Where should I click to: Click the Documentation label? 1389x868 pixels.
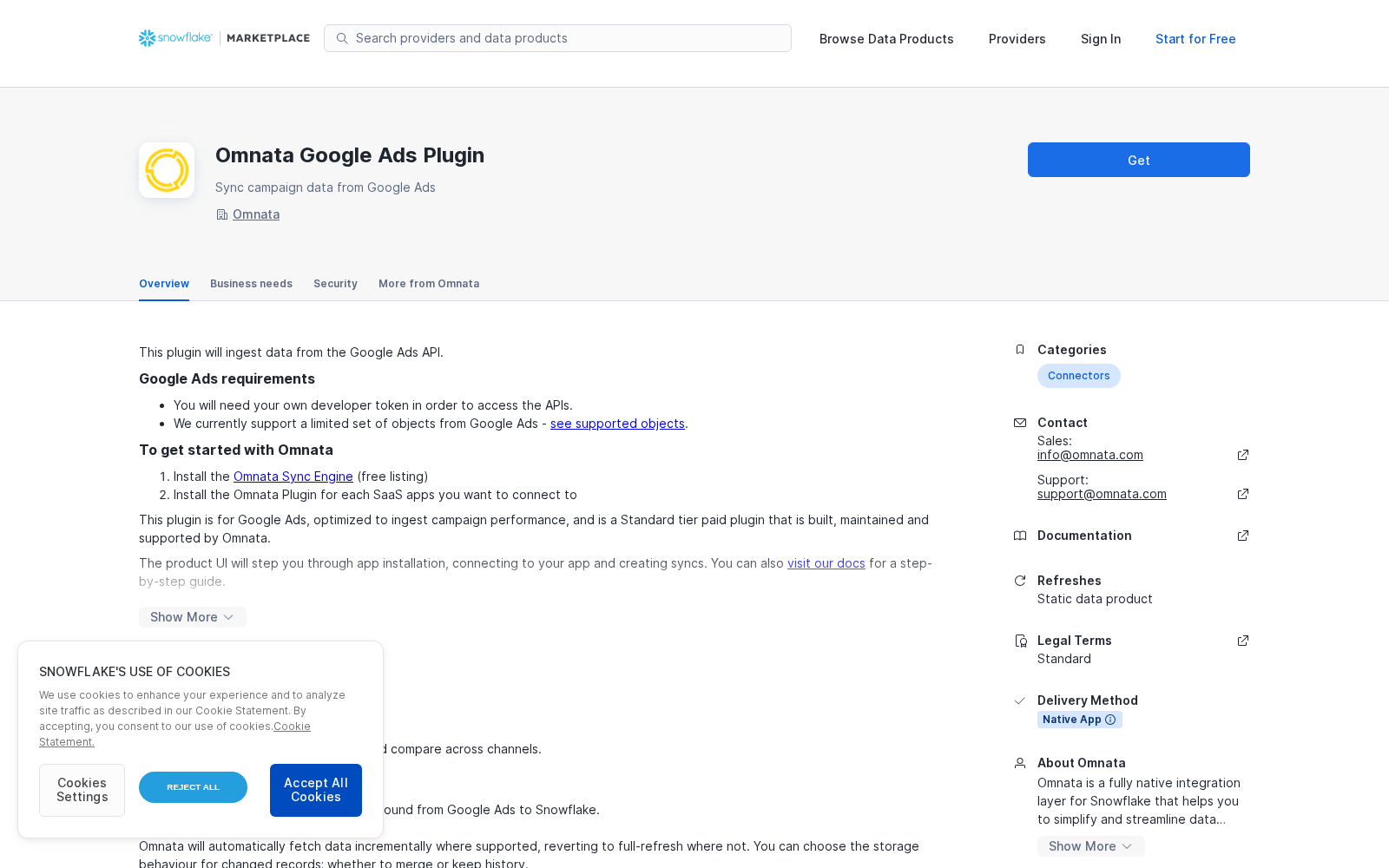[x=1084, y=536]
